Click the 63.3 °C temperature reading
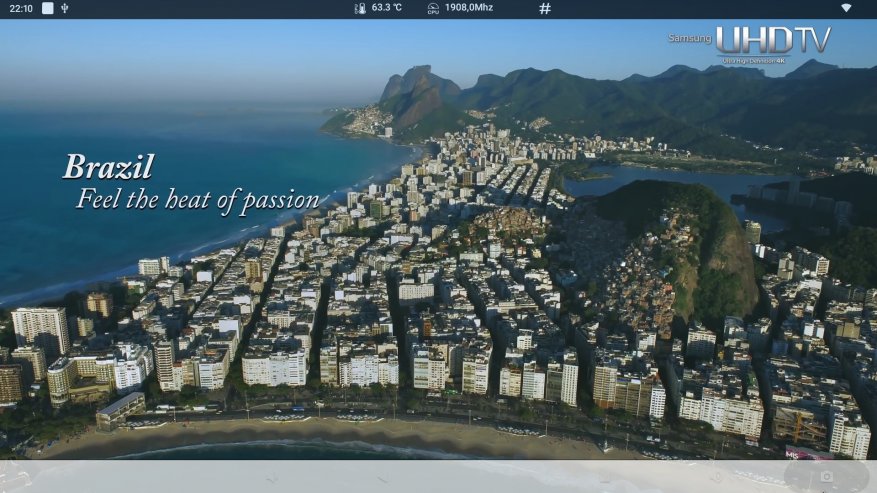Viewport: 877px width, 493px height. [387, 8]
